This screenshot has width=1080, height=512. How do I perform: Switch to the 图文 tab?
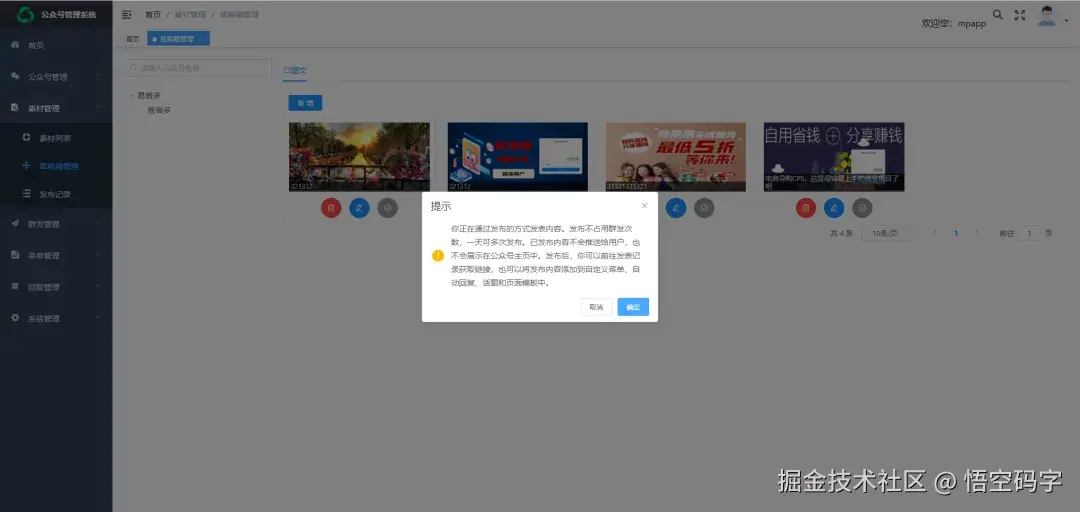coord(295,70)
